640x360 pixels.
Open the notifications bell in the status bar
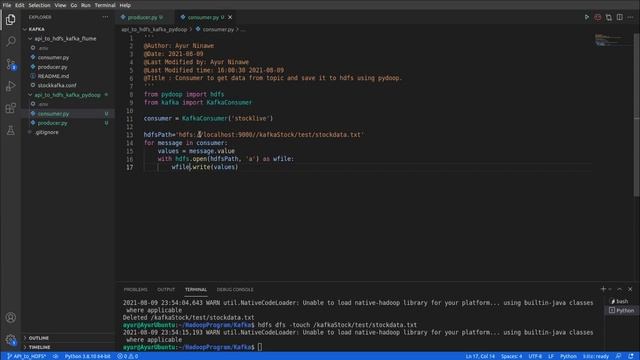631,356
